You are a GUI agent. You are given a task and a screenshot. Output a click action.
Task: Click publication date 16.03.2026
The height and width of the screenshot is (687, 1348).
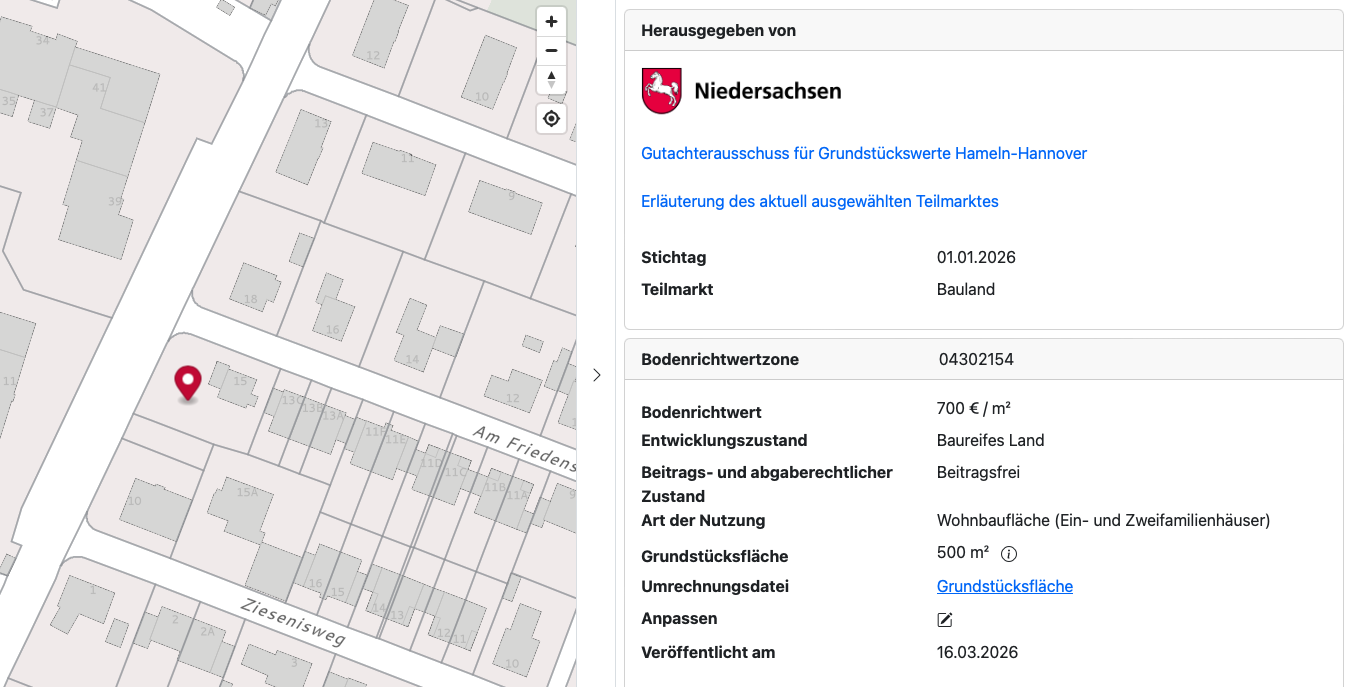pyautogui.click(x=978, y=652)
